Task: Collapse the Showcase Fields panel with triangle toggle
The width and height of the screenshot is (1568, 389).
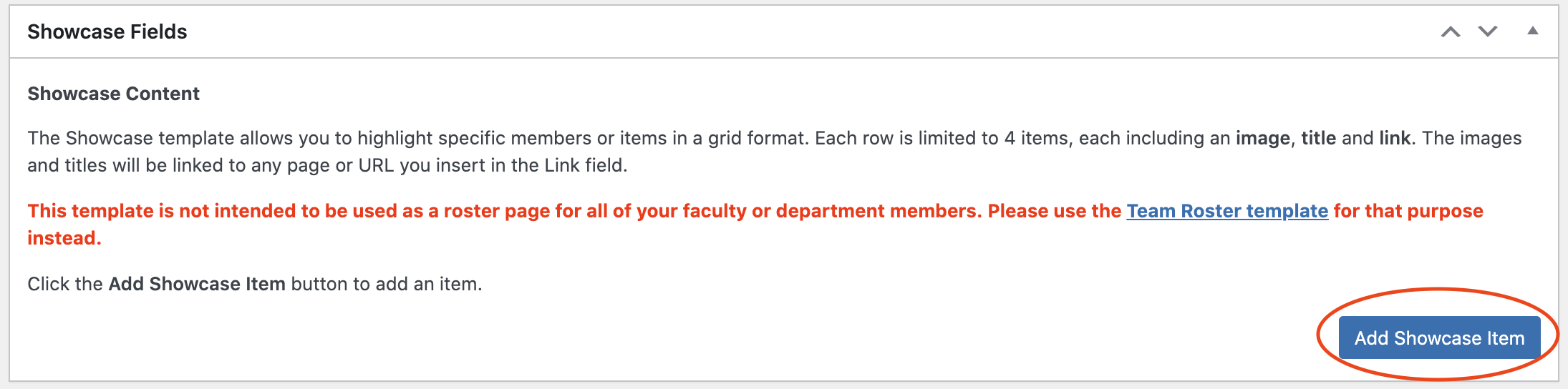Action: [1532, 31]
